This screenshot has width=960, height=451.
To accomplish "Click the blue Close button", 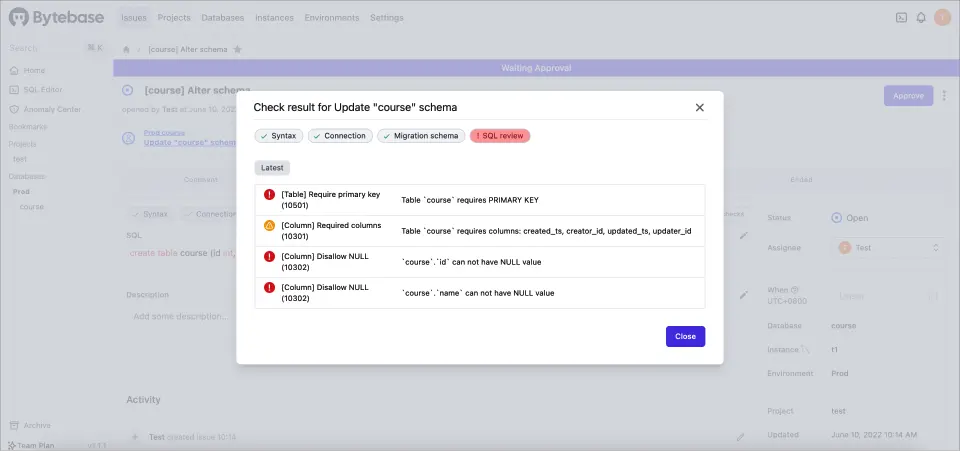I will 685,336.
